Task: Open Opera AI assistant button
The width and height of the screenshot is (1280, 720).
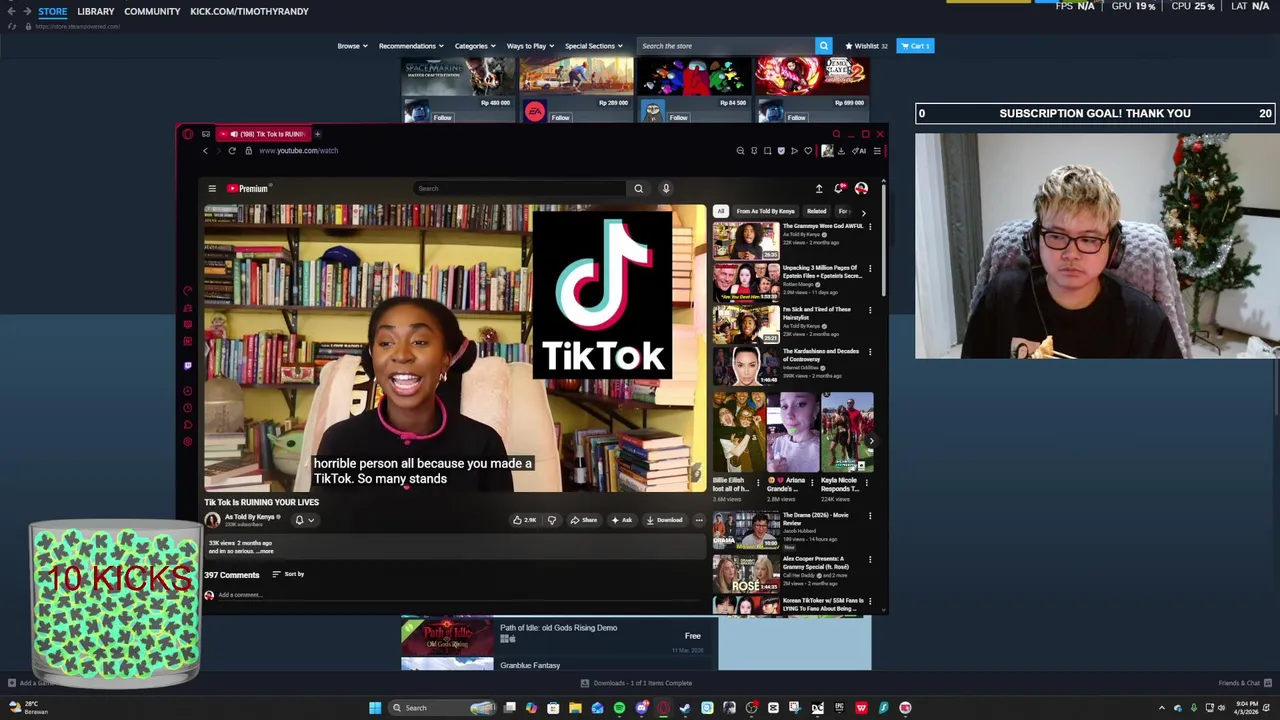Action: 859,151
